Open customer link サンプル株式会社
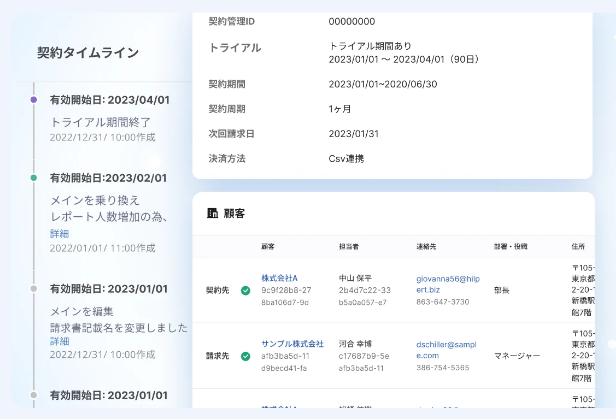This screenshot has width=616, height=419. (x=292, y=343)
